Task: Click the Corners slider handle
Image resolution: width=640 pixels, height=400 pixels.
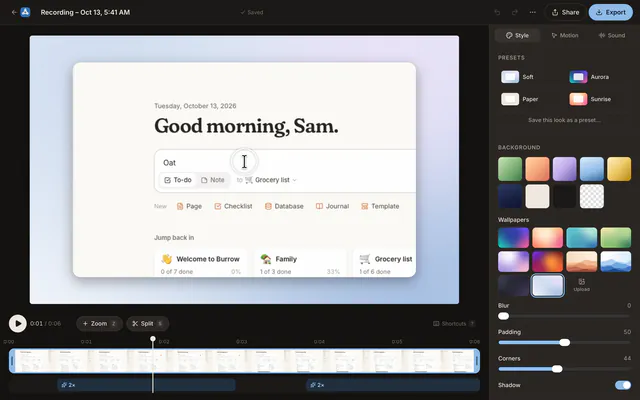Action: [x=557, y=369]
